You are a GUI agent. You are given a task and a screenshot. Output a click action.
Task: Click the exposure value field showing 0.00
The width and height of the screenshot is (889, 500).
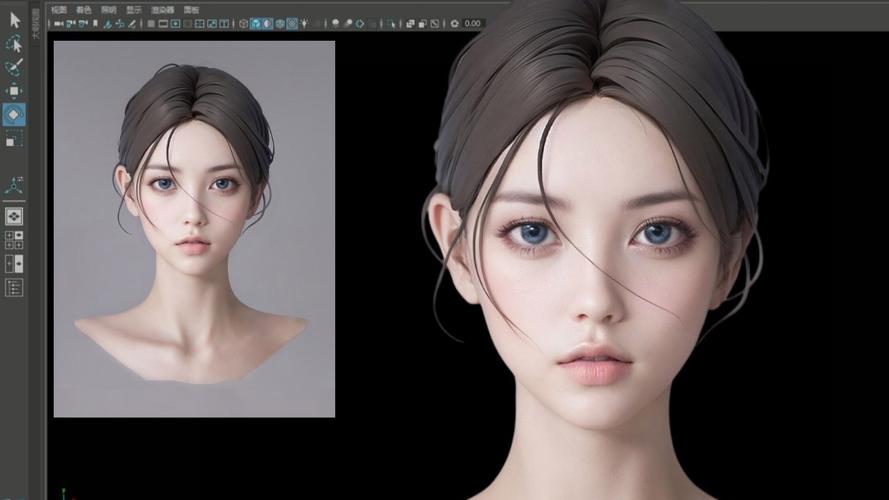(473, 23)
